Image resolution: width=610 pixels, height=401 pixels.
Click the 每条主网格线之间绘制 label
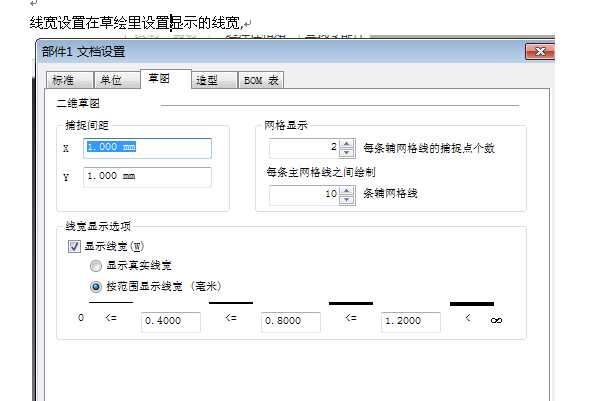(x=321, y=172)
